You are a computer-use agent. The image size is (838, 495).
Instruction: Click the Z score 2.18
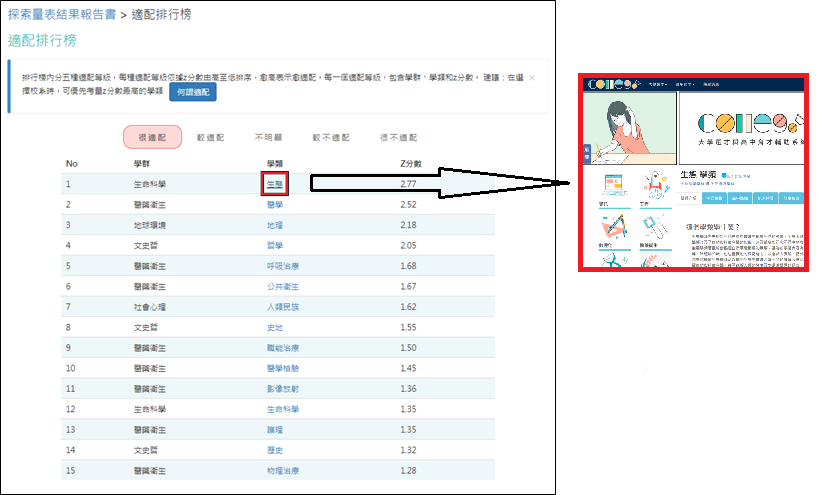click(x=408, y=225)
